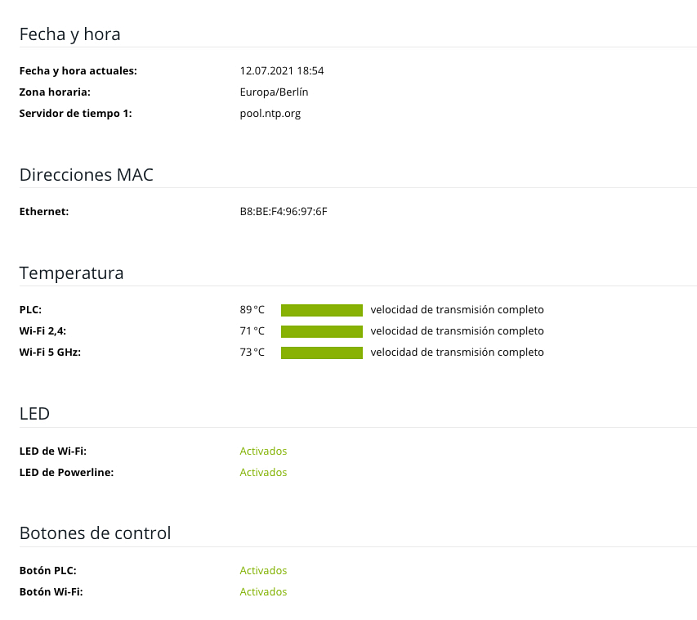Select the Ethernet MAC address value
The image size is (697, 620).
pos(284,212)
